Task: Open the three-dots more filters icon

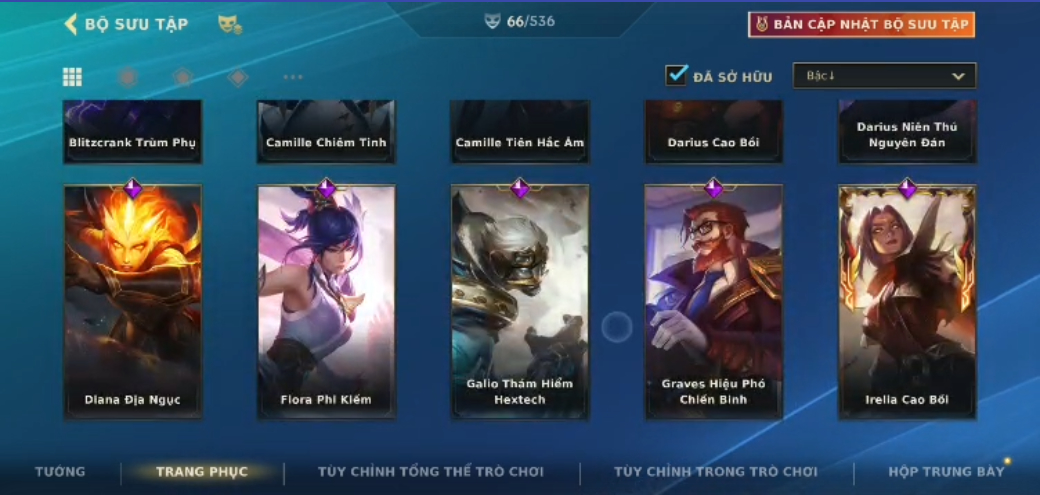Action: [292, 77]
